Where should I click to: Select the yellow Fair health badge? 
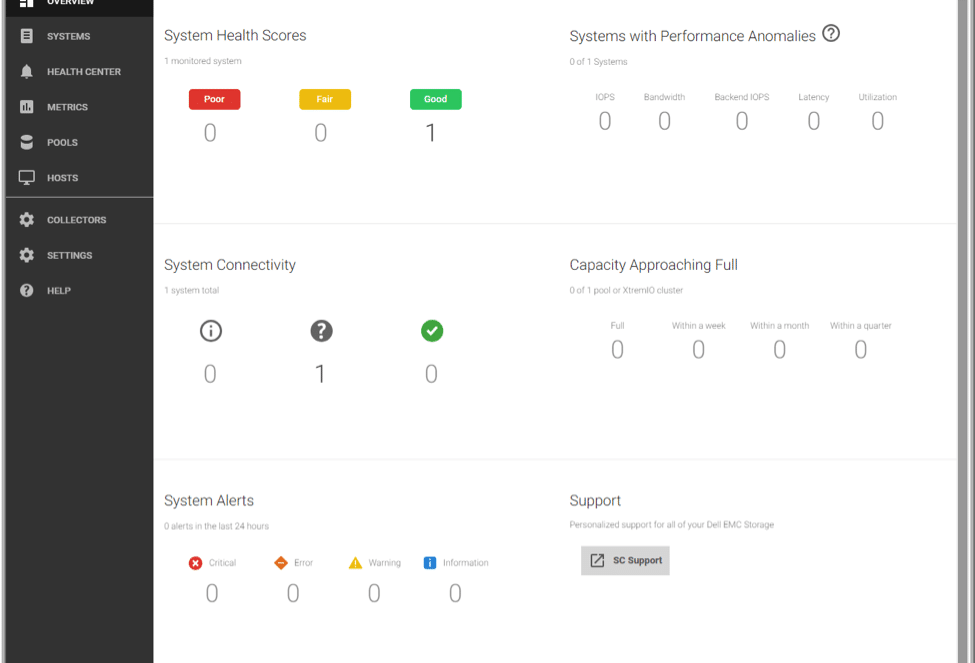[325, 100]
